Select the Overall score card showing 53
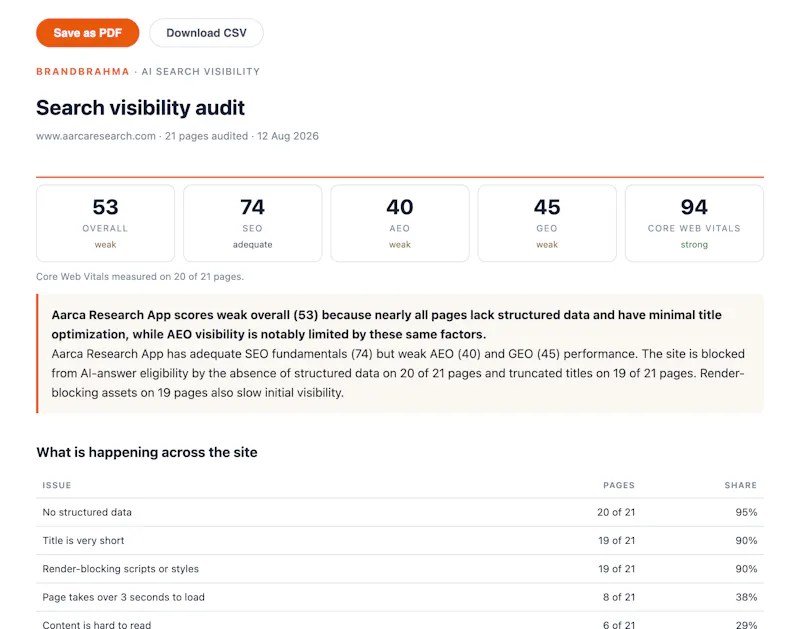The height and width of the screenshot is (629, 800). click(x=106, y=223)
